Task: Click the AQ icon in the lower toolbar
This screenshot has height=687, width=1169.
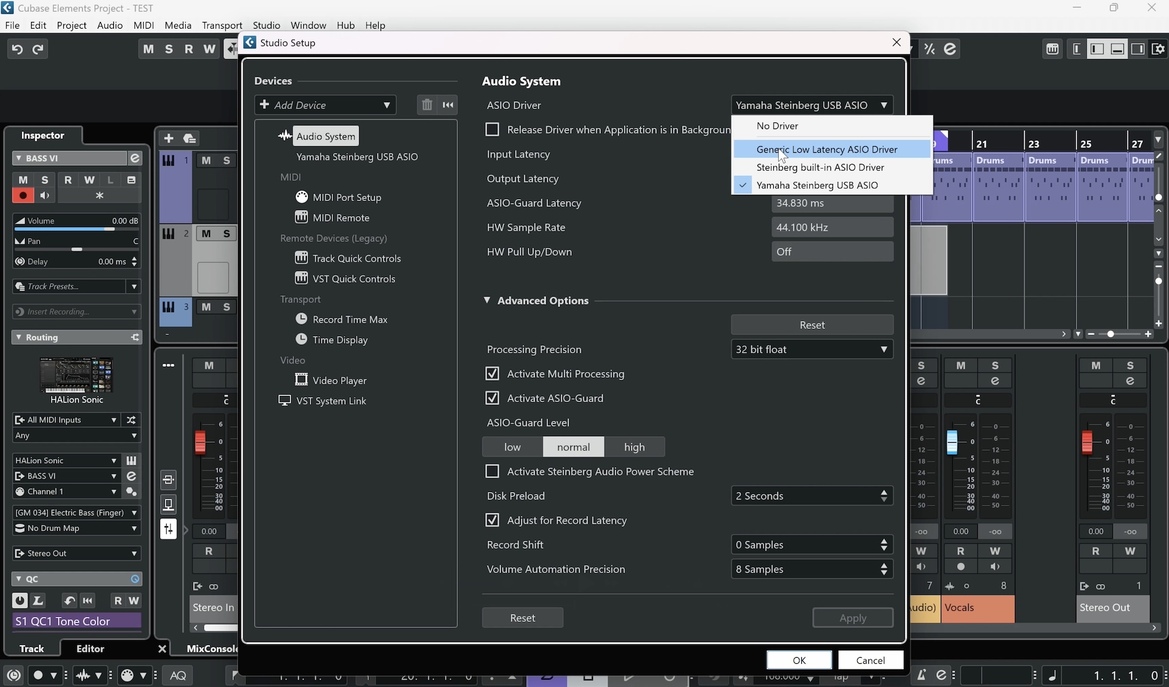Action: 177,675
